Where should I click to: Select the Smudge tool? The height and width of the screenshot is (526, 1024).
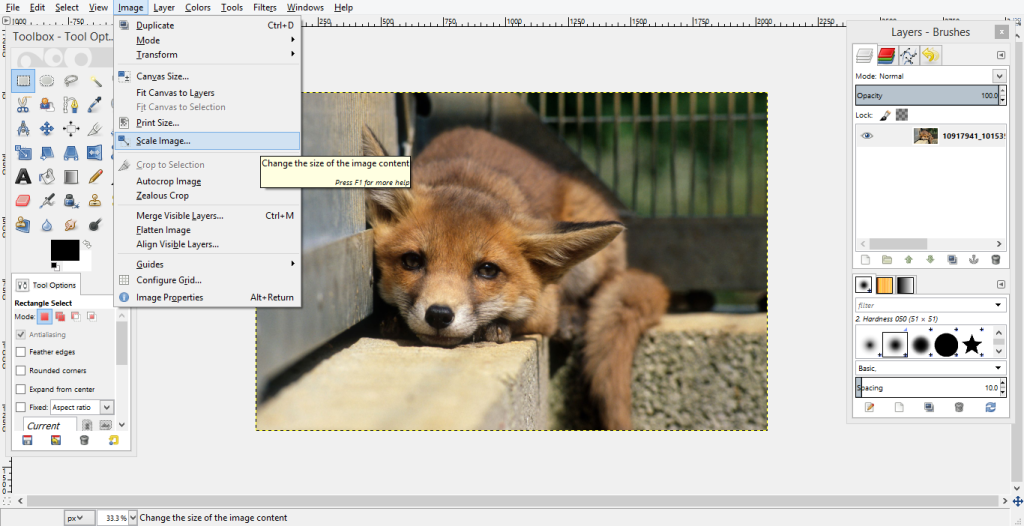[x=71, y=225]
